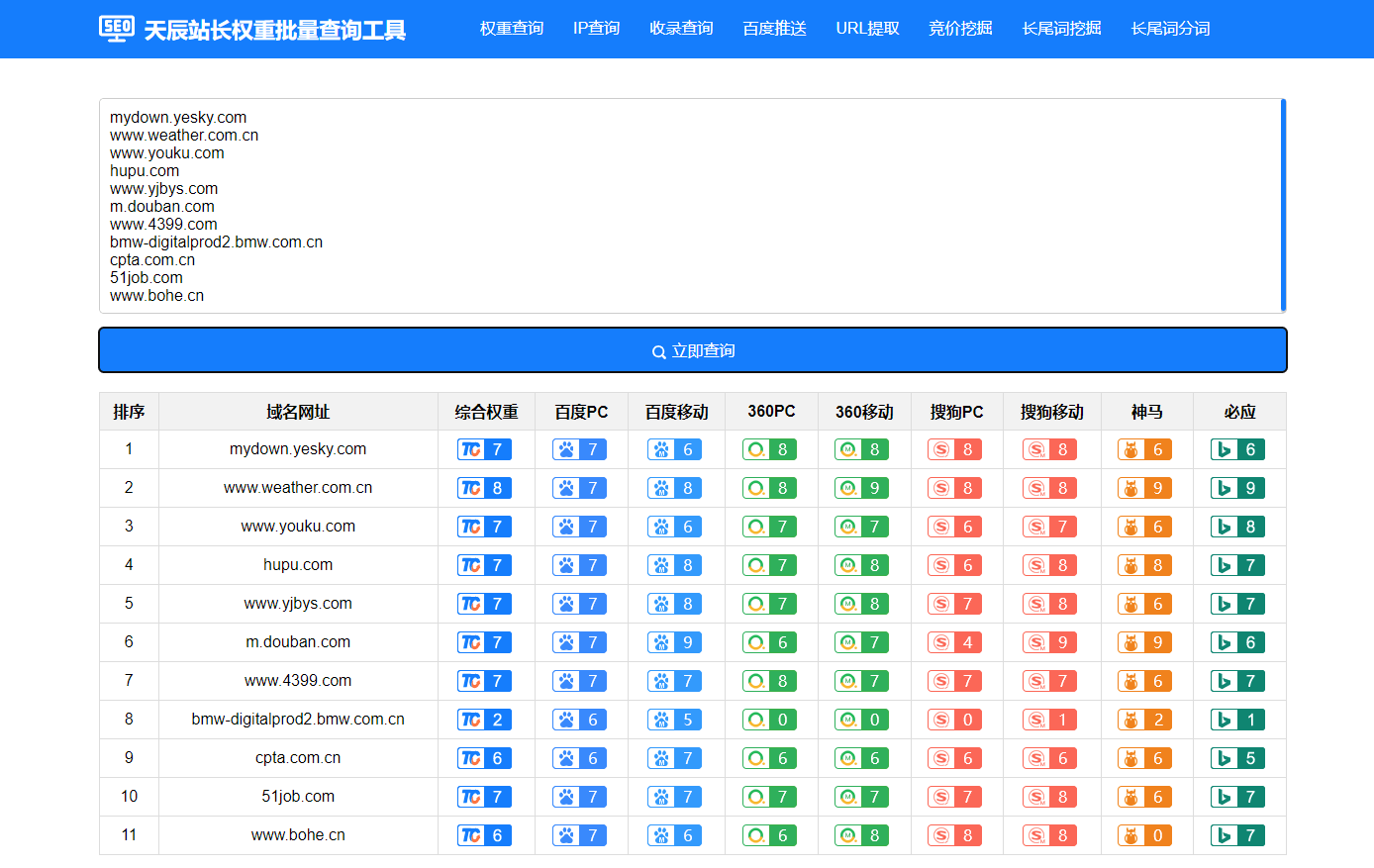Image resolution: width=1374 pixels, height=868 pixels.
Task: Click cpta.com.cn in the results table
Action: coord(298,758)
